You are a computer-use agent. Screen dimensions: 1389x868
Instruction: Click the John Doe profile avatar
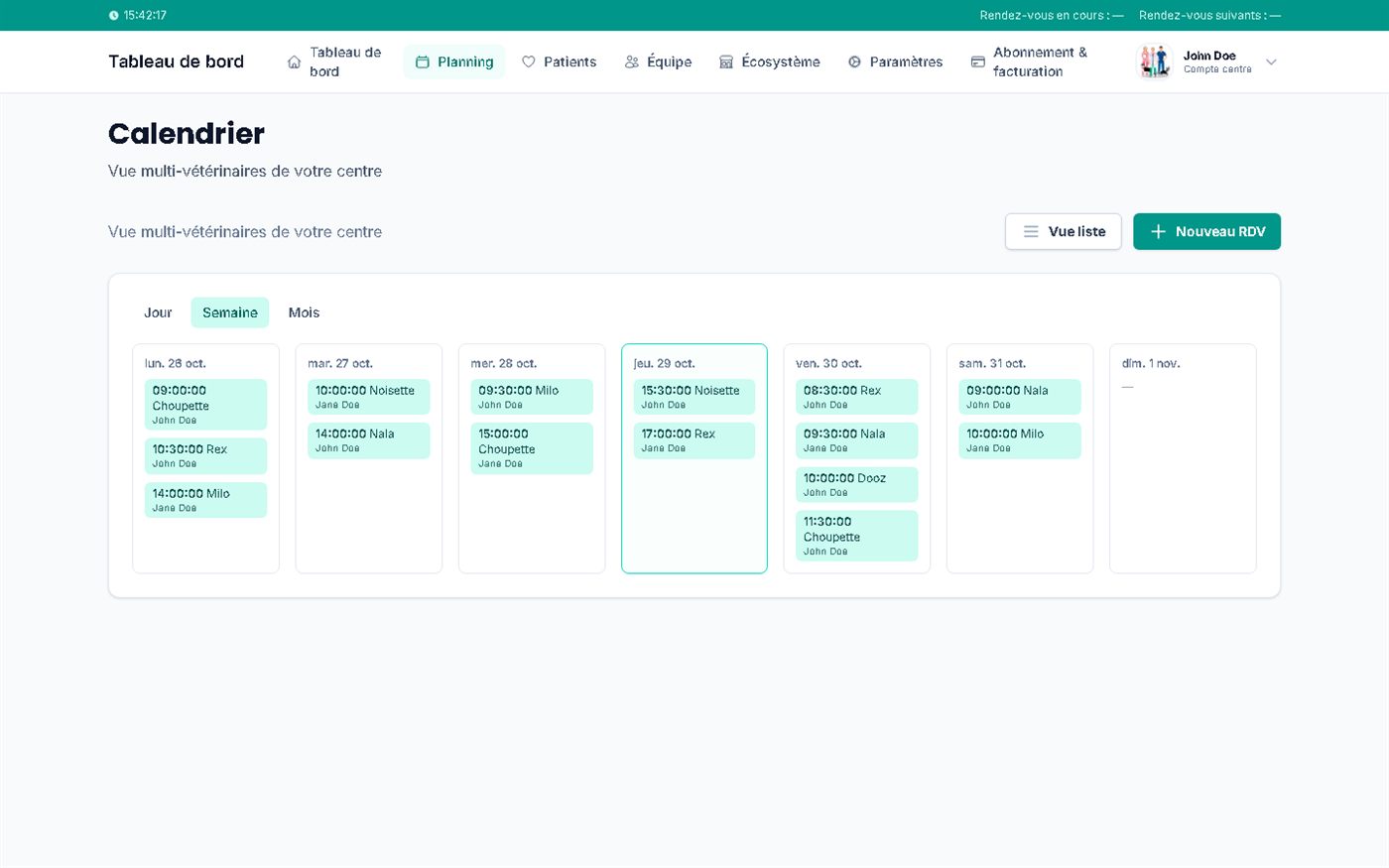(x=1154, y=62)
